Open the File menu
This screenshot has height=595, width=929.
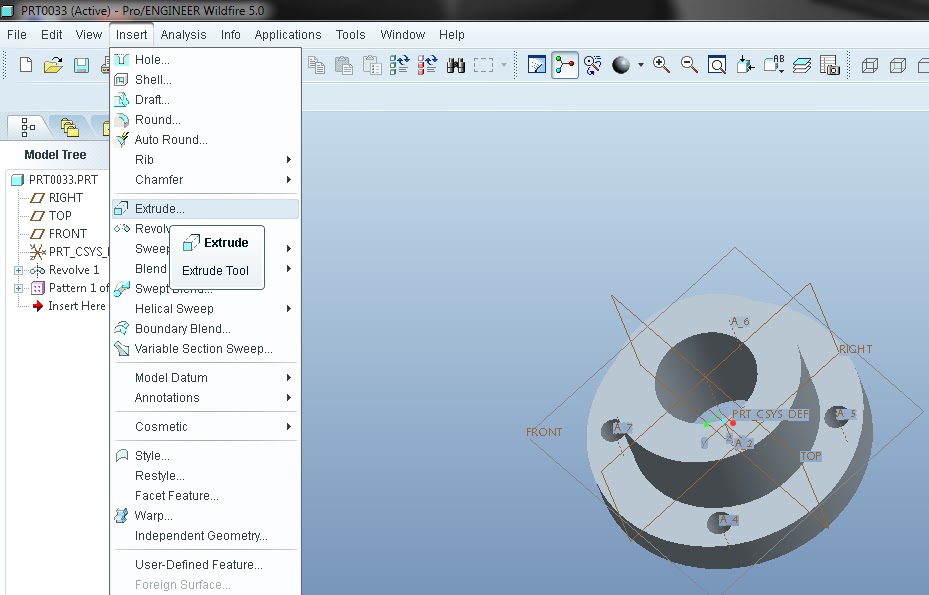pos(17,34)
